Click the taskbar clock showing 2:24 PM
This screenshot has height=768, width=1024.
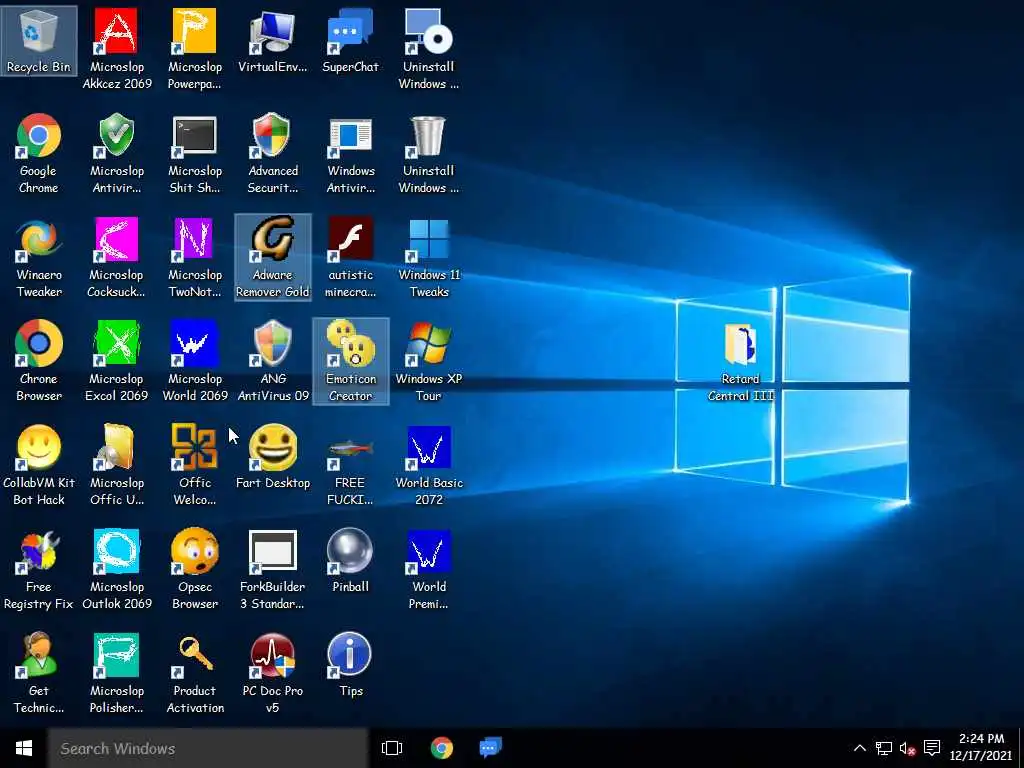pos(981,748)
